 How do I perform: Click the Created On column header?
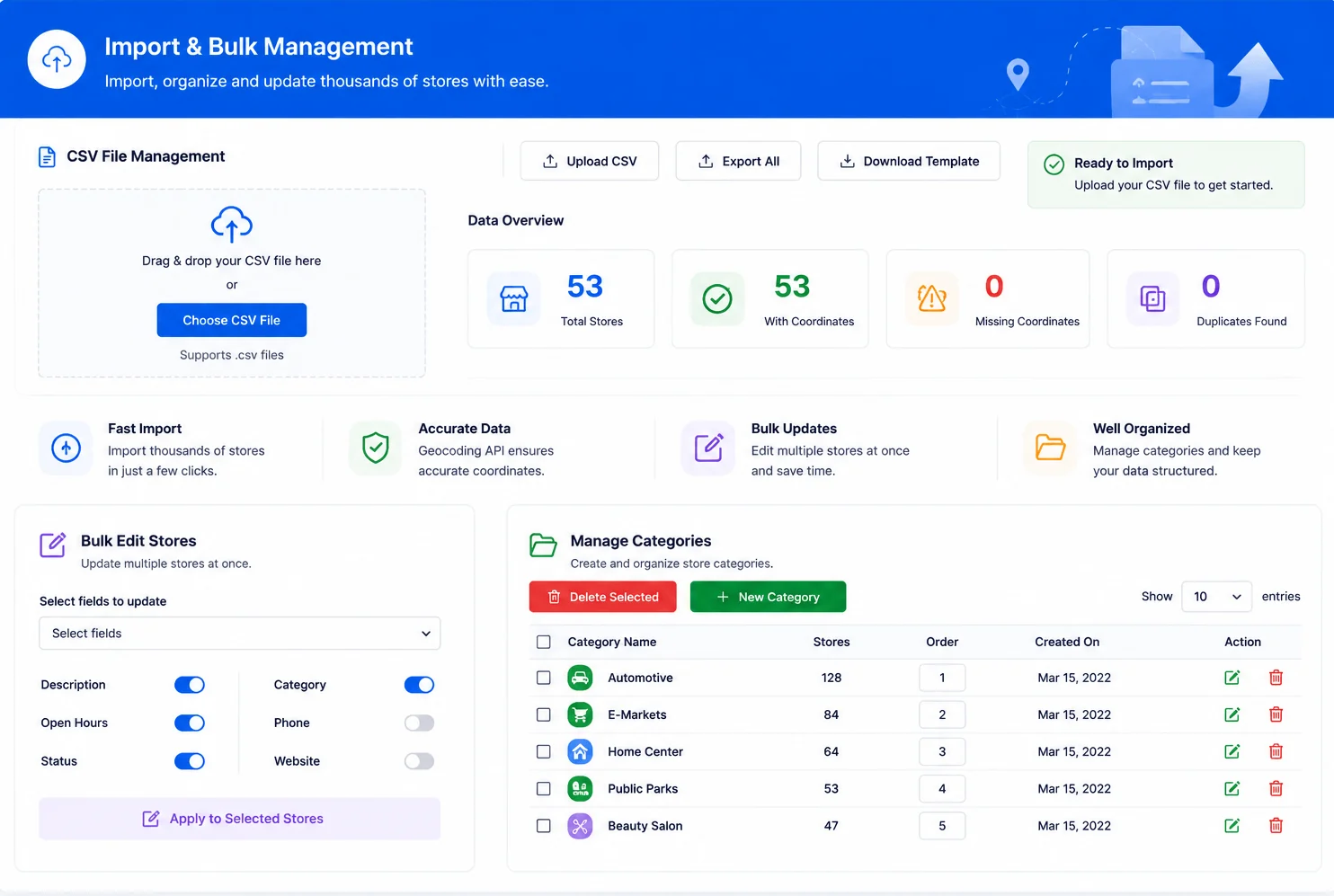click(1067, 642)
